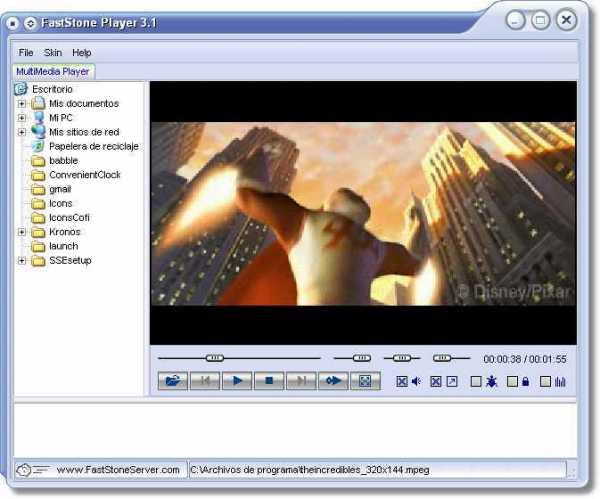Click the clock icon in status bar
Viewport: 600px width, 499px height.
tap(24, 470)
